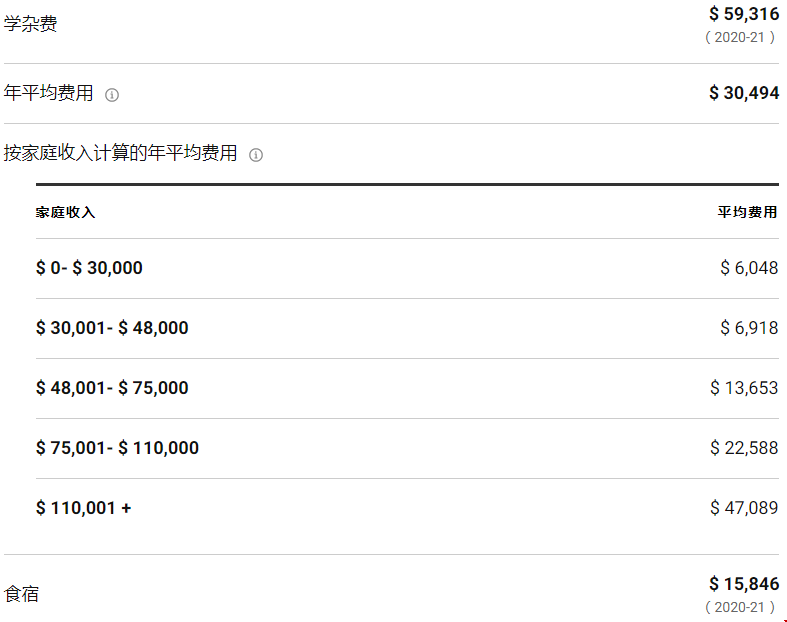Viewport: 787px width, 622px height.
Task: Click the $ 47,089 average cost
Action: [744, 508]
